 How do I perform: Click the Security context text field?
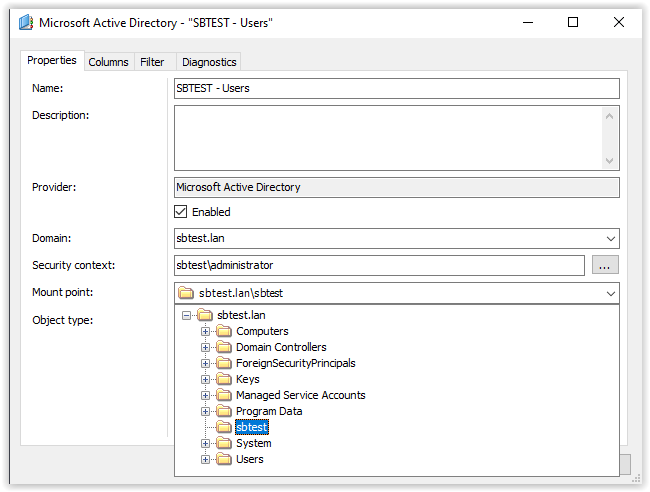click(x=379, y=265)
